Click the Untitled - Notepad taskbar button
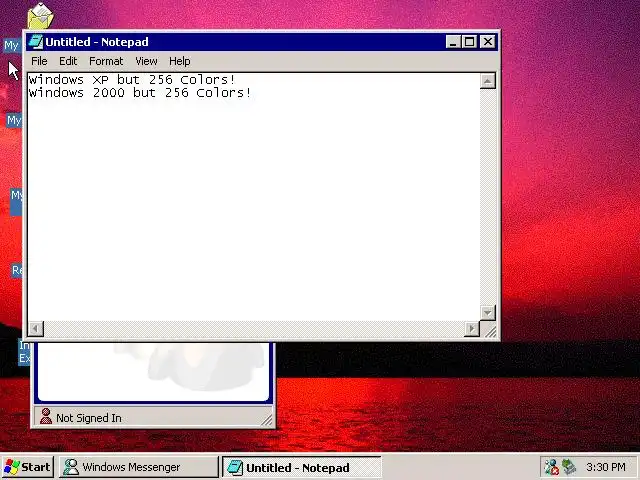The height and width of the screenshot is (480, 640). 302,467
